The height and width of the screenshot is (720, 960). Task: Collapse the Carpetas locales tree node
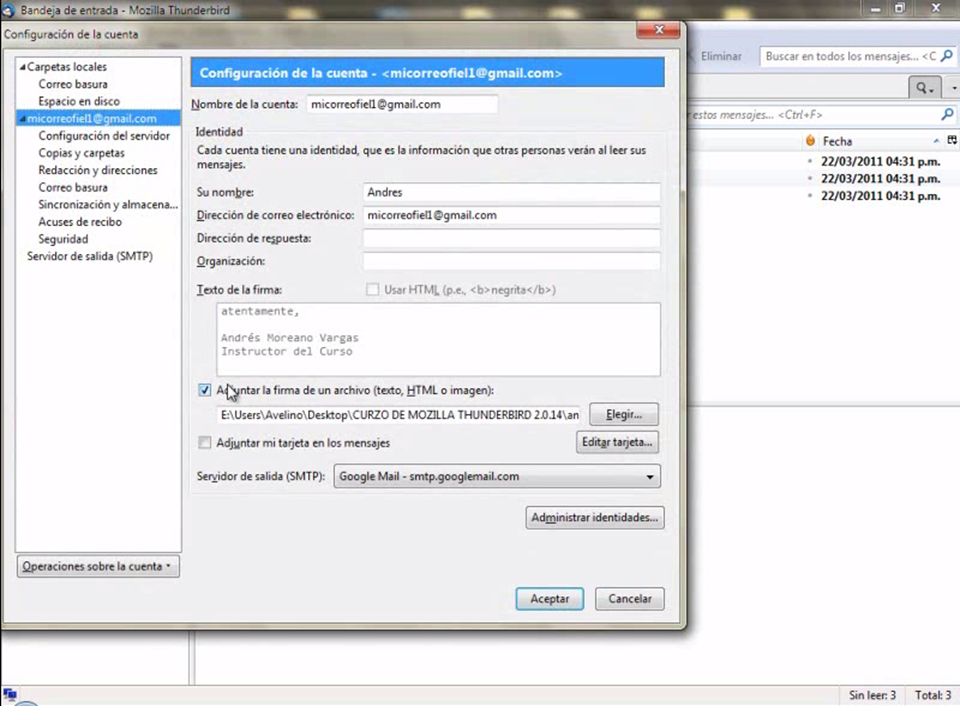[22, 67]
